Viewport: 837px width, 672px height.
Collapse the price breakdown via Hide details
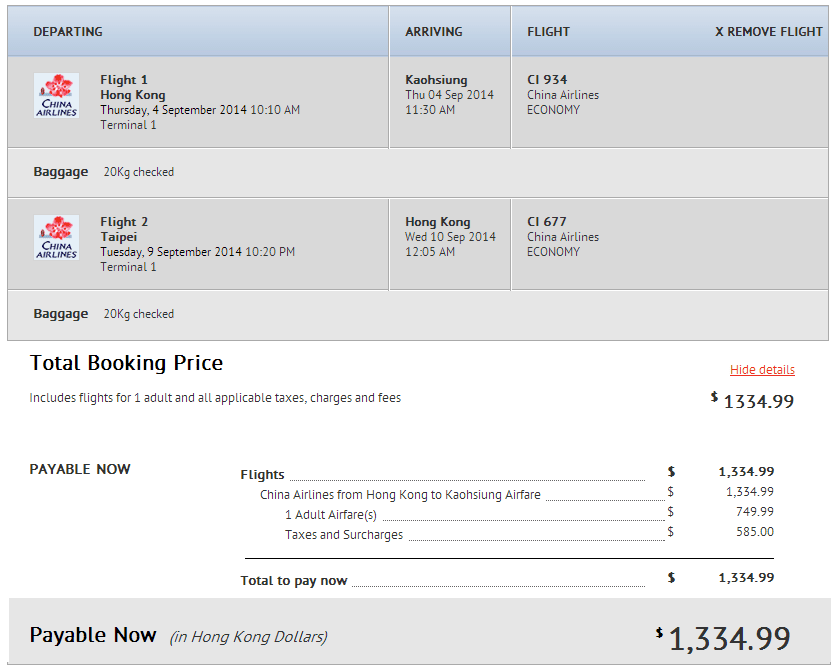coord(762,370)
